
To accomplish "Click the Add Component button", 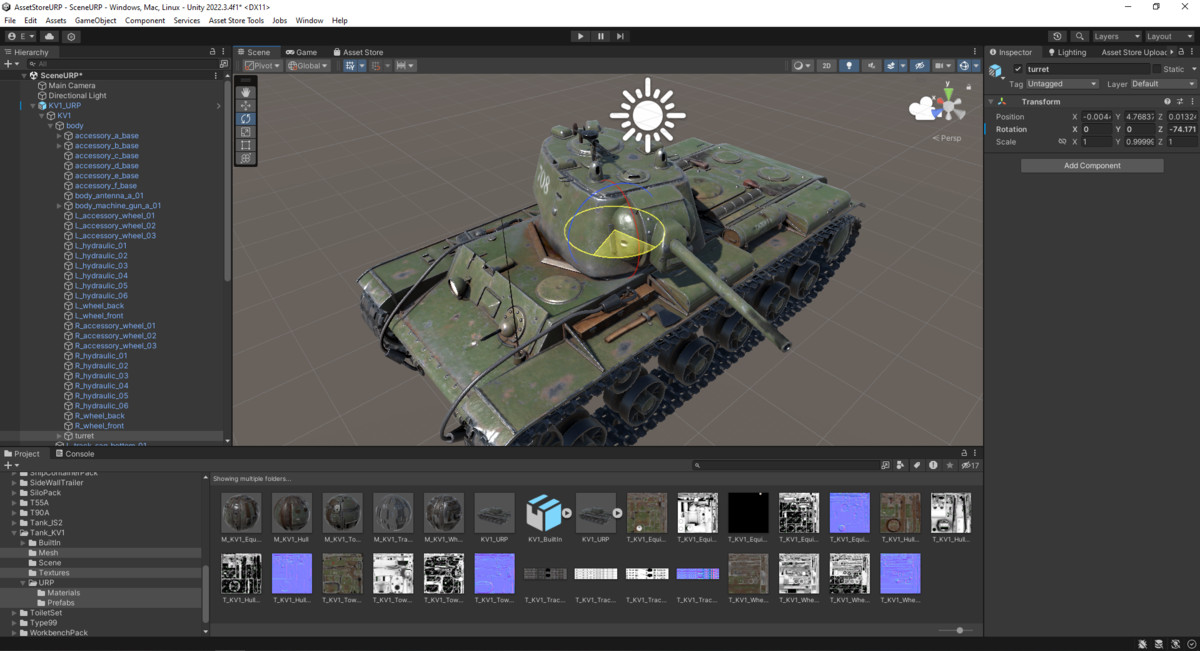I will click(1091, 164).
